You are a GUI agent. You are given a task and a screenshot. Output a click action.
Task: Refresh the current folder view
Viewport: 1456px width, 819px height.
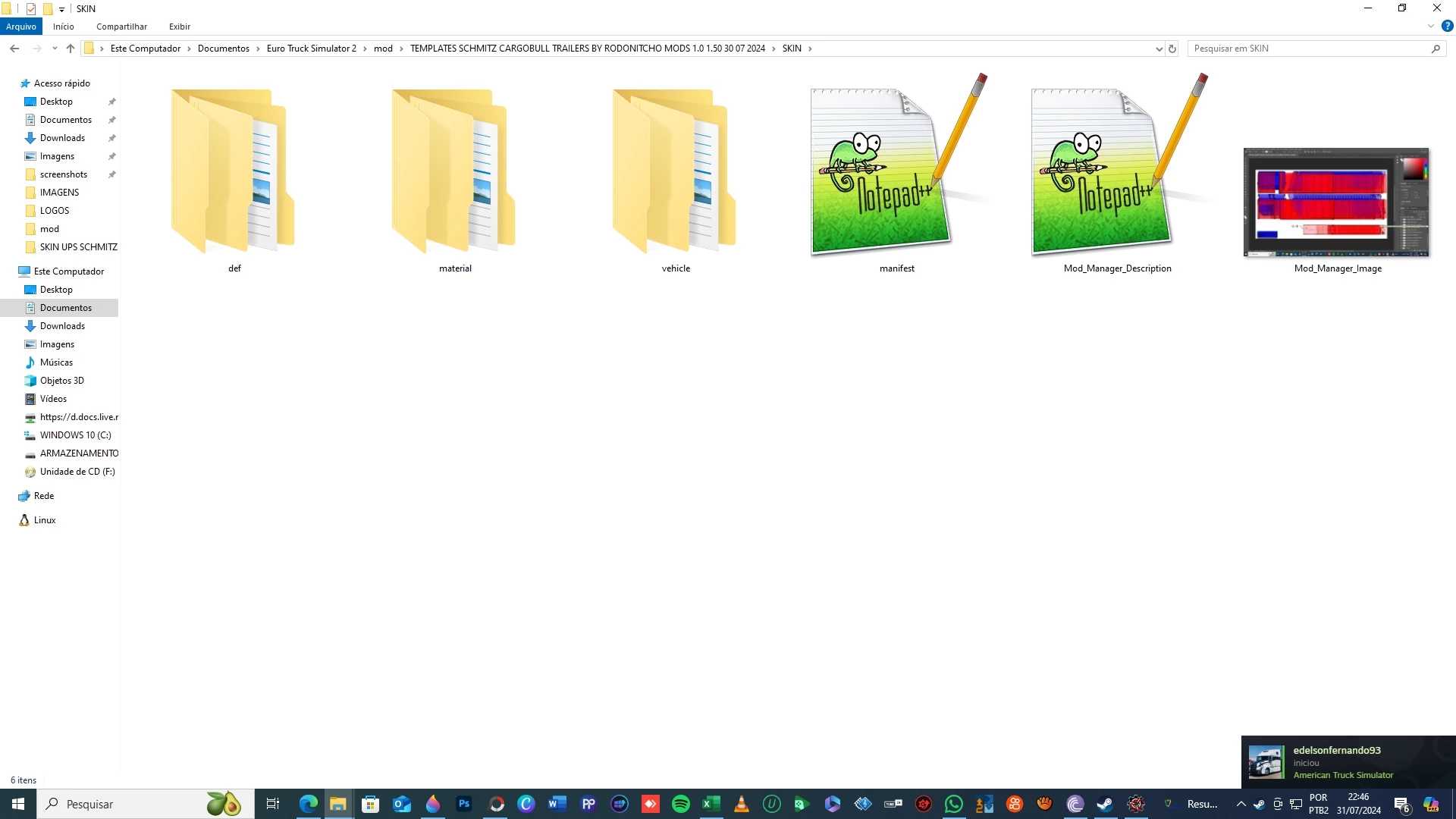[1172, 49]
